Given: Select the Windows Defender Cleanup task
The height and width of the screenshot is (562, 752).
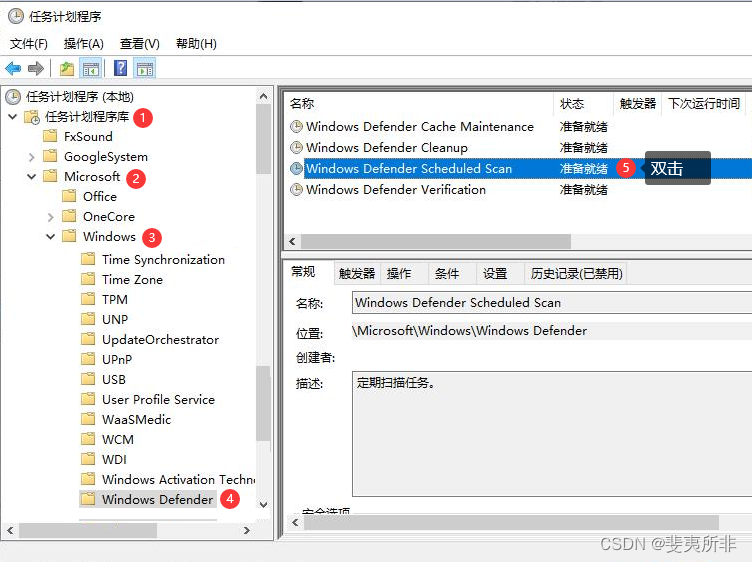Looking at the screenshot, I should click(x=387, y=148).
